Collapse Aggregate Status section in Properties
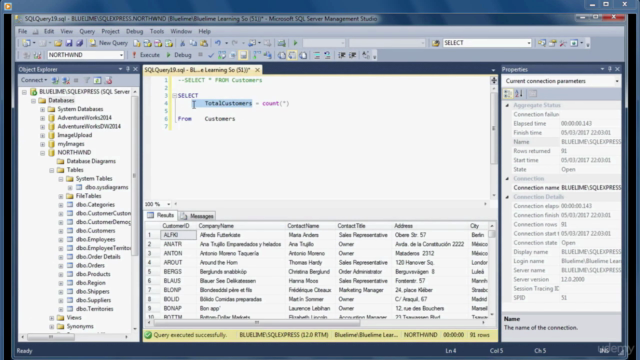 507,105
